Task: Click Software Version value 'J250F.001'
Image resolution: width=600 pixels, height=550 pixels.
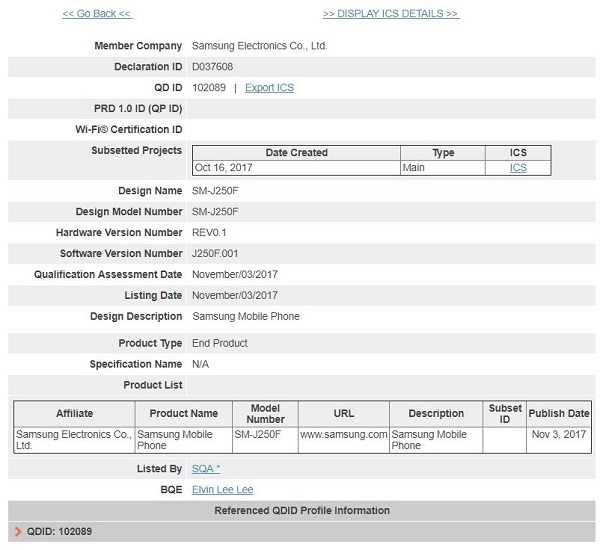Action: 215,254
